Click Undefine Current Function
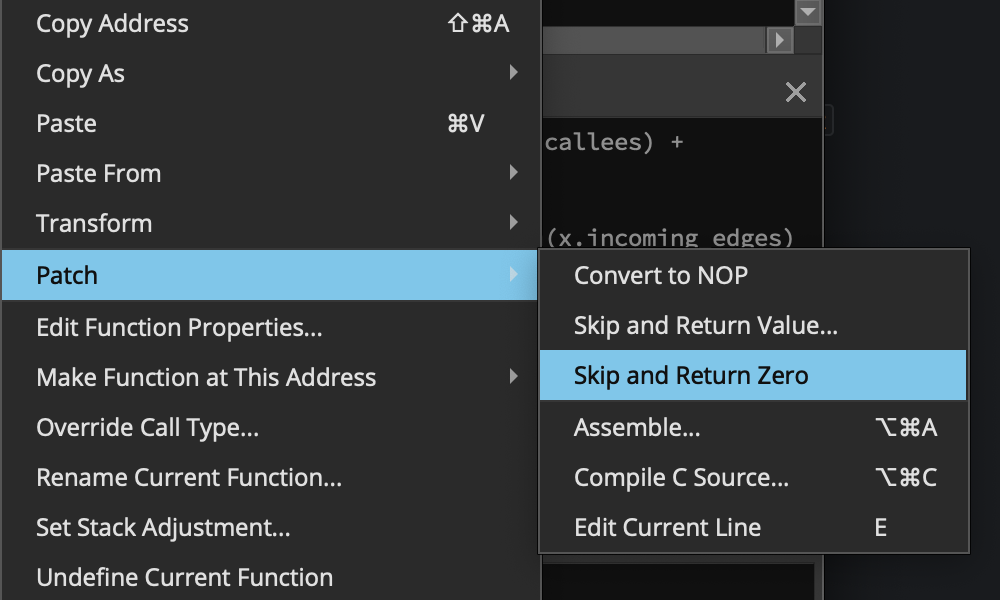The height and width of the screenshot is (600, 1000). tap(184, 578)
